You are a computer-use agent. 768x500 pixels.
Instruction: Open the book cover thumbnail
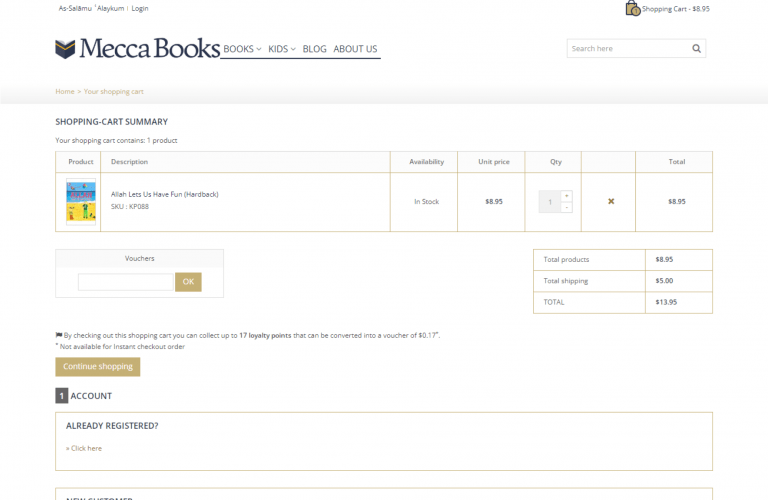(81, 202)
